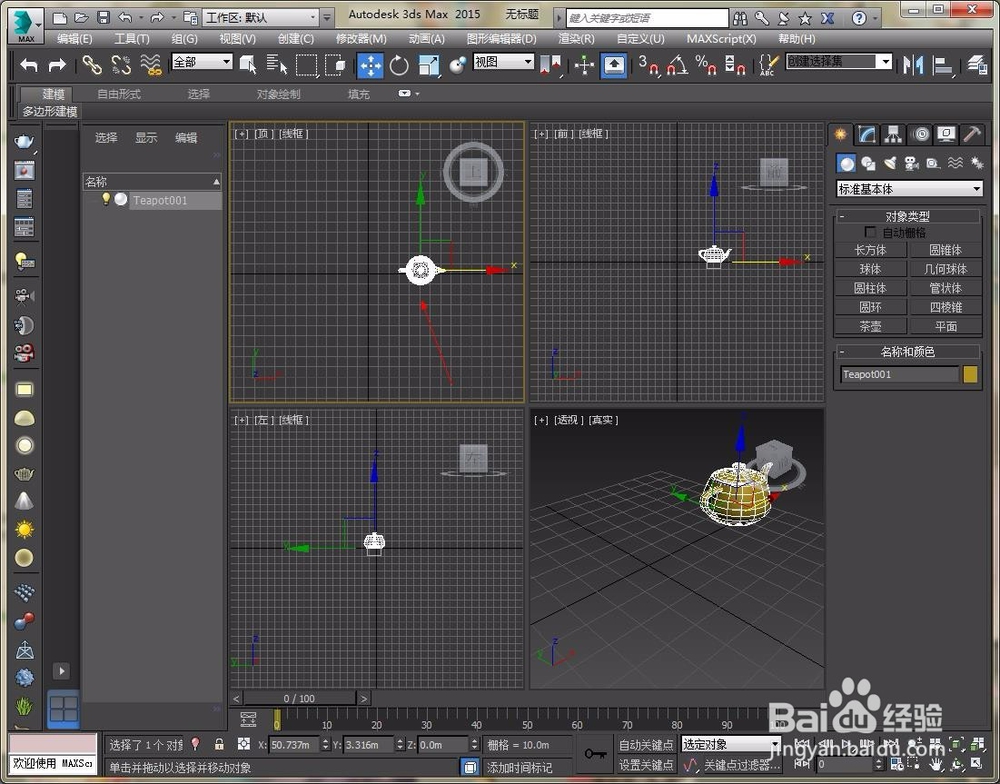Screen dimensions: 1000x784
Task: Click the application MAX logo button
Action: 26,26
